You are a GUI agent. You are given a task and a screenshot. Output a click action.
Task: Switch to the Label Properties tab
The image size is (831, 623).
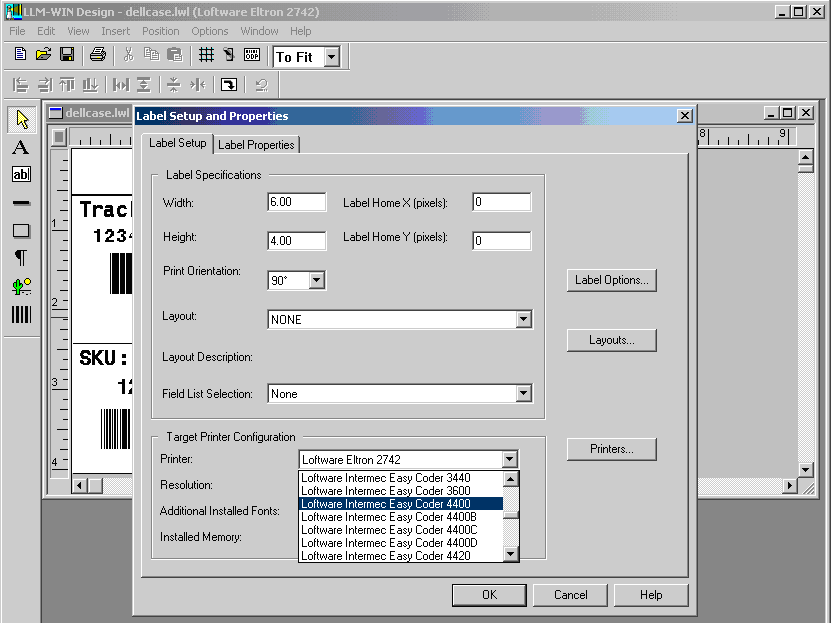coord(256,145)
